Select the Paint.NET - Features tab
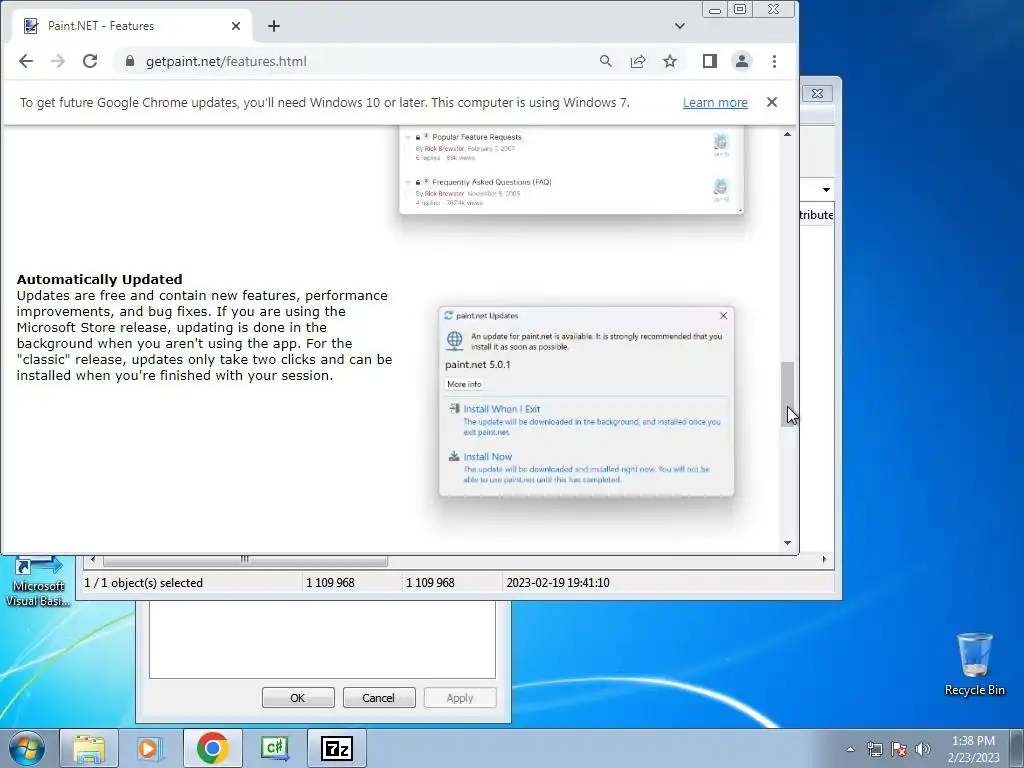 point(133,26)
